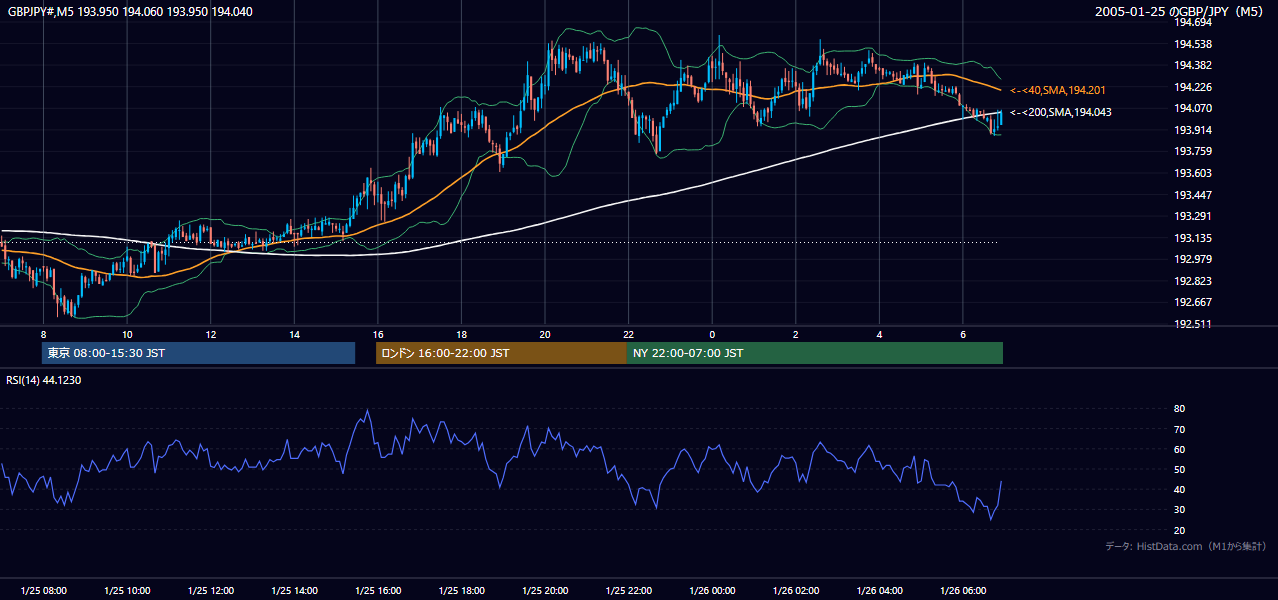The height and width of the screenshot is (600, 1278).
Task: Click the 192.511 price axis label
Action: [x=1193, y=324]
